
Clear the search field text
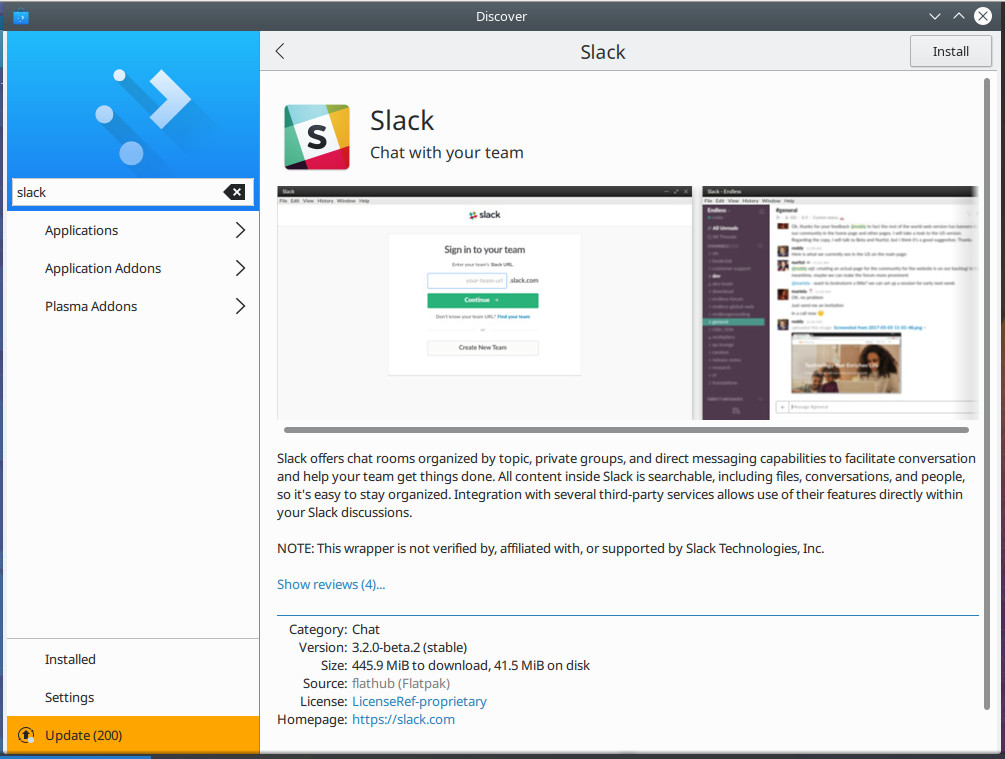coord(235,192)
